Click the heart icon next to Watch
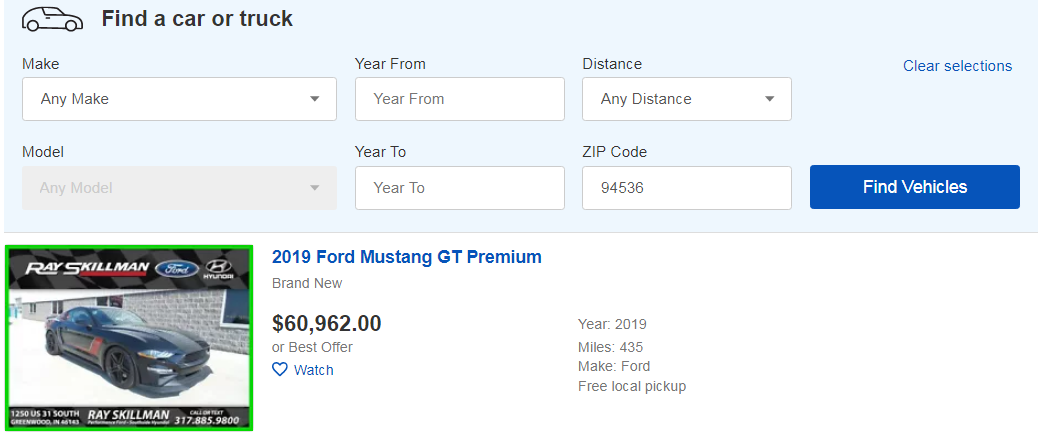 (x=280, y=370)
